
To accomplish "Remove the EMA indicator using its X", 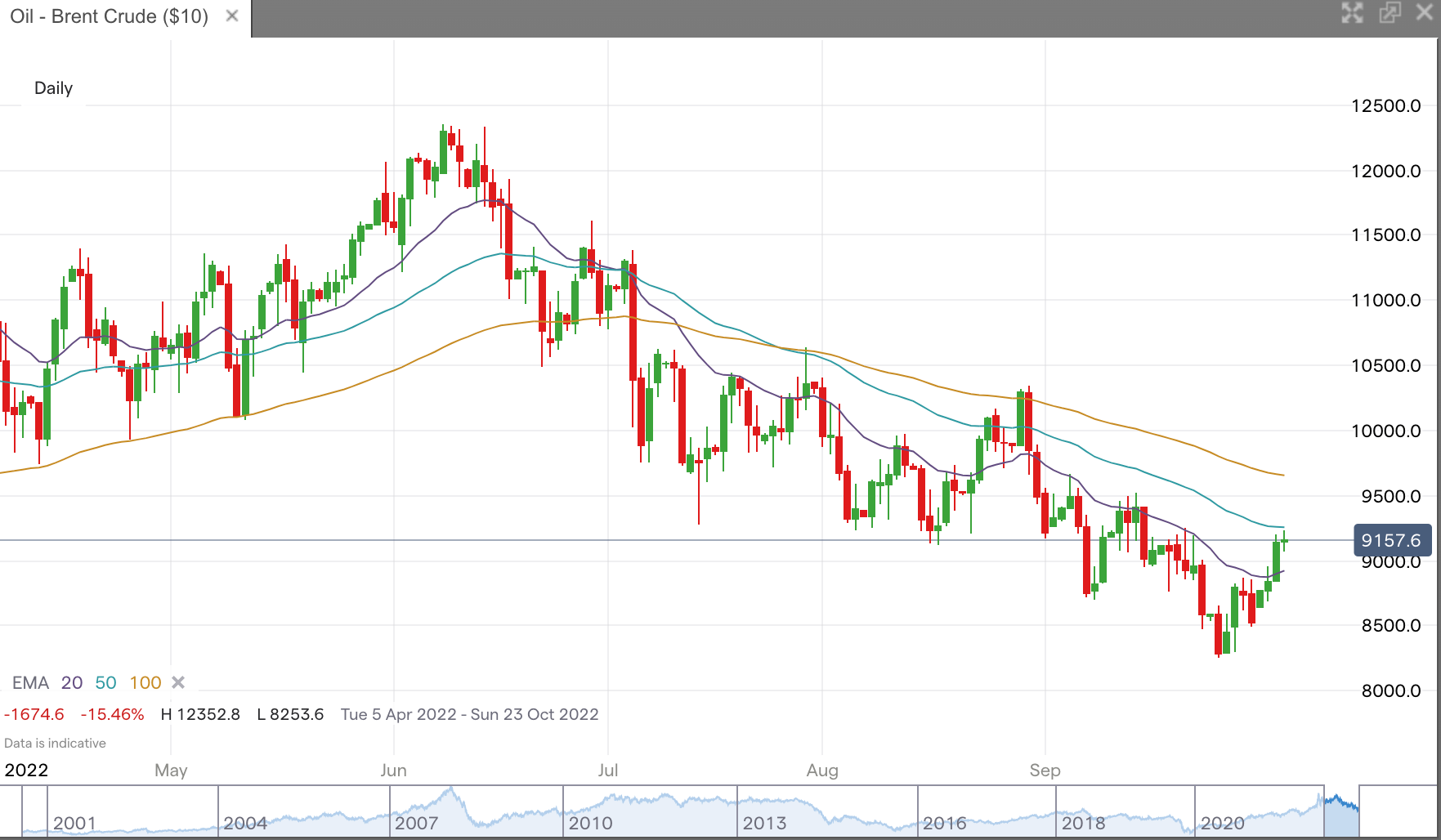I will [x=178, y=682].
